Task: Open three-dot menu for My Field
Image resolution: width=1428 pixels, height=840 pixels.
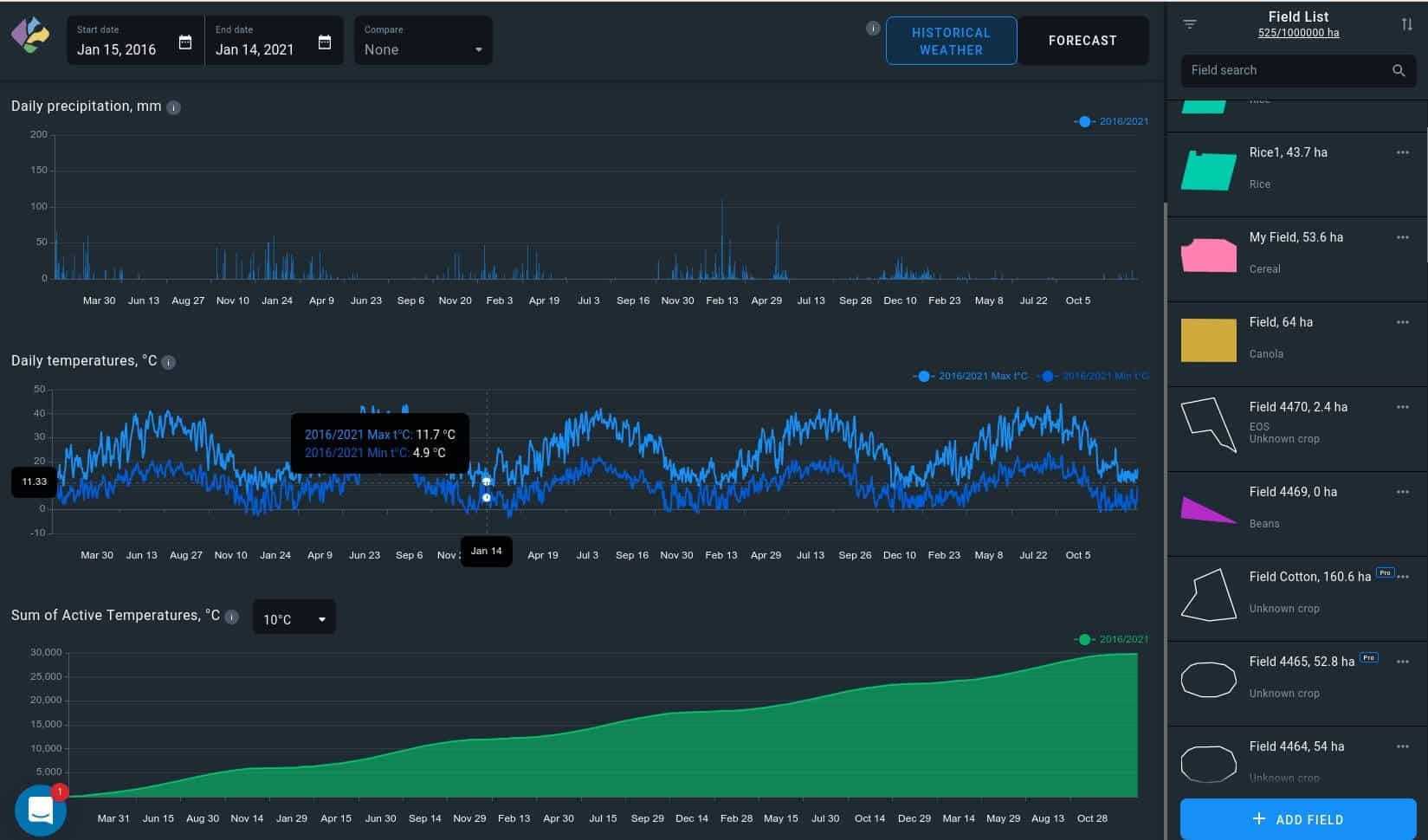Action: pyautogui.click(x=1402, y=237)
